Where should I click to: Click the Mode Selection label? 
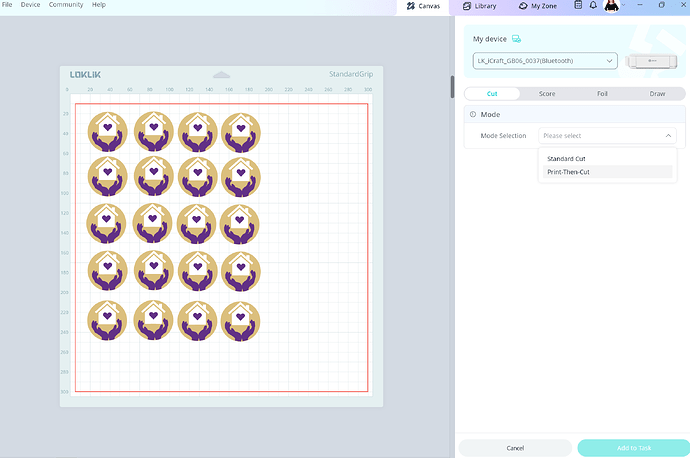(503, 136)
